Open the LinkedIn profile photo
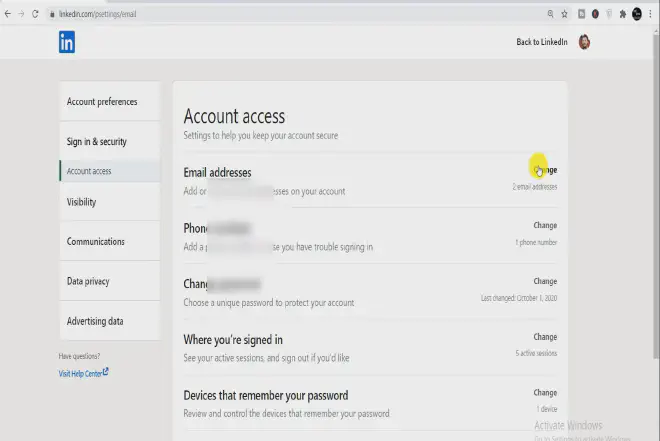The width and height of the screenshot is (660, 441). pyautogui.click(x=584, y=42)
